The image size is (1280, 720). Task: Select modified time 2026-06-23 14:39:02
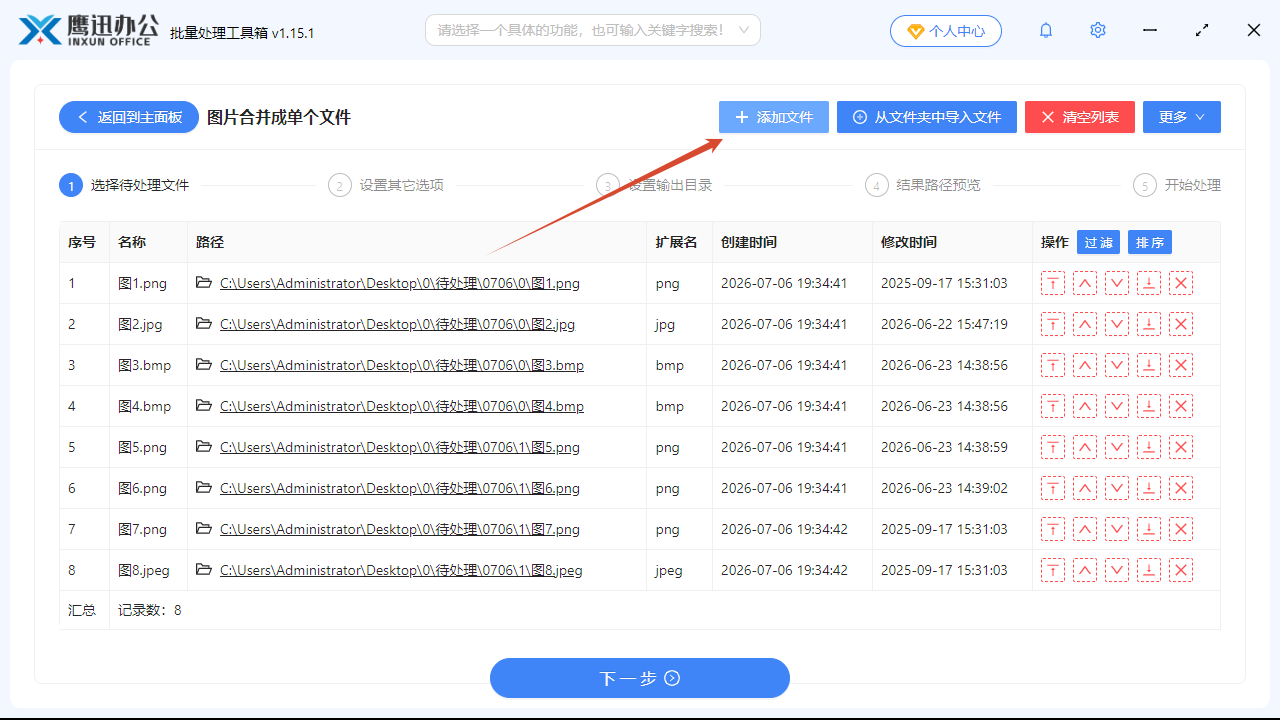tap(944, 488)
